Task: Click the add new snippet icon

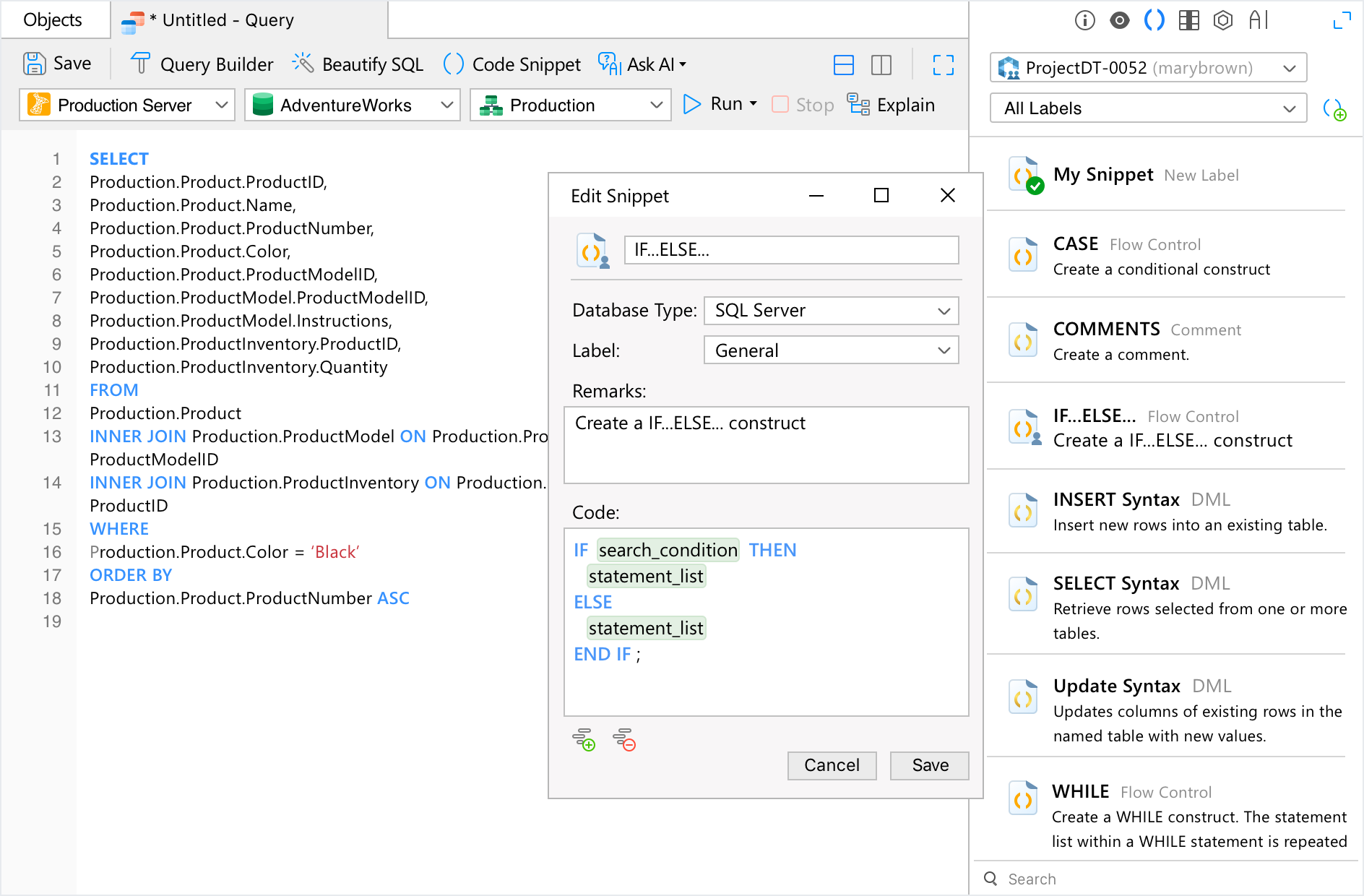Action: pos(1334,109)
